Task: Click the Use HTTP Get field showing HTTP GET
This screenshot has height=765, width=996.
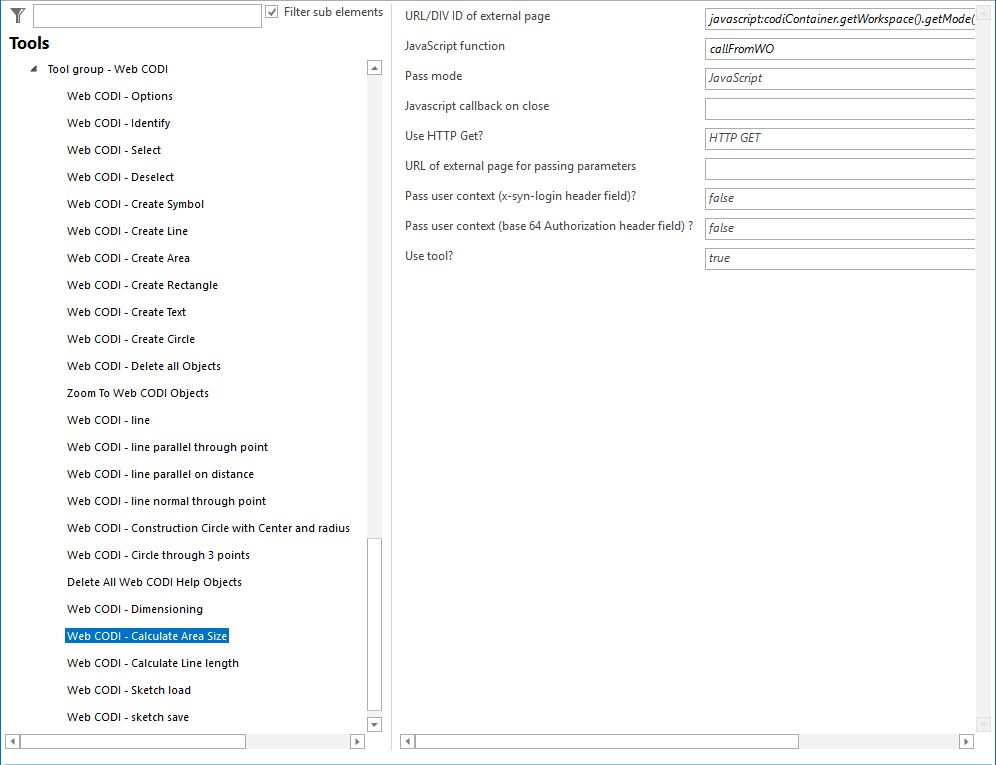Action: click(x=840, y=138)
